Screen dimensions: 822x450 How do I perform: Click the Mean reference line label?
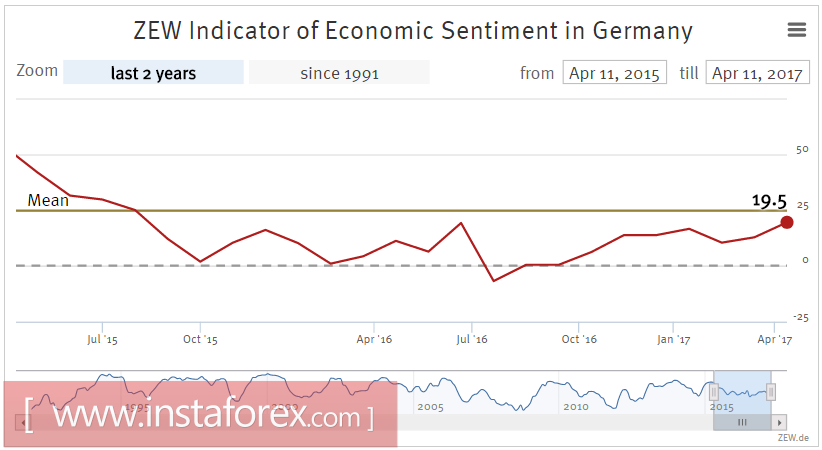pyautogui.click(x=48, y=201)
